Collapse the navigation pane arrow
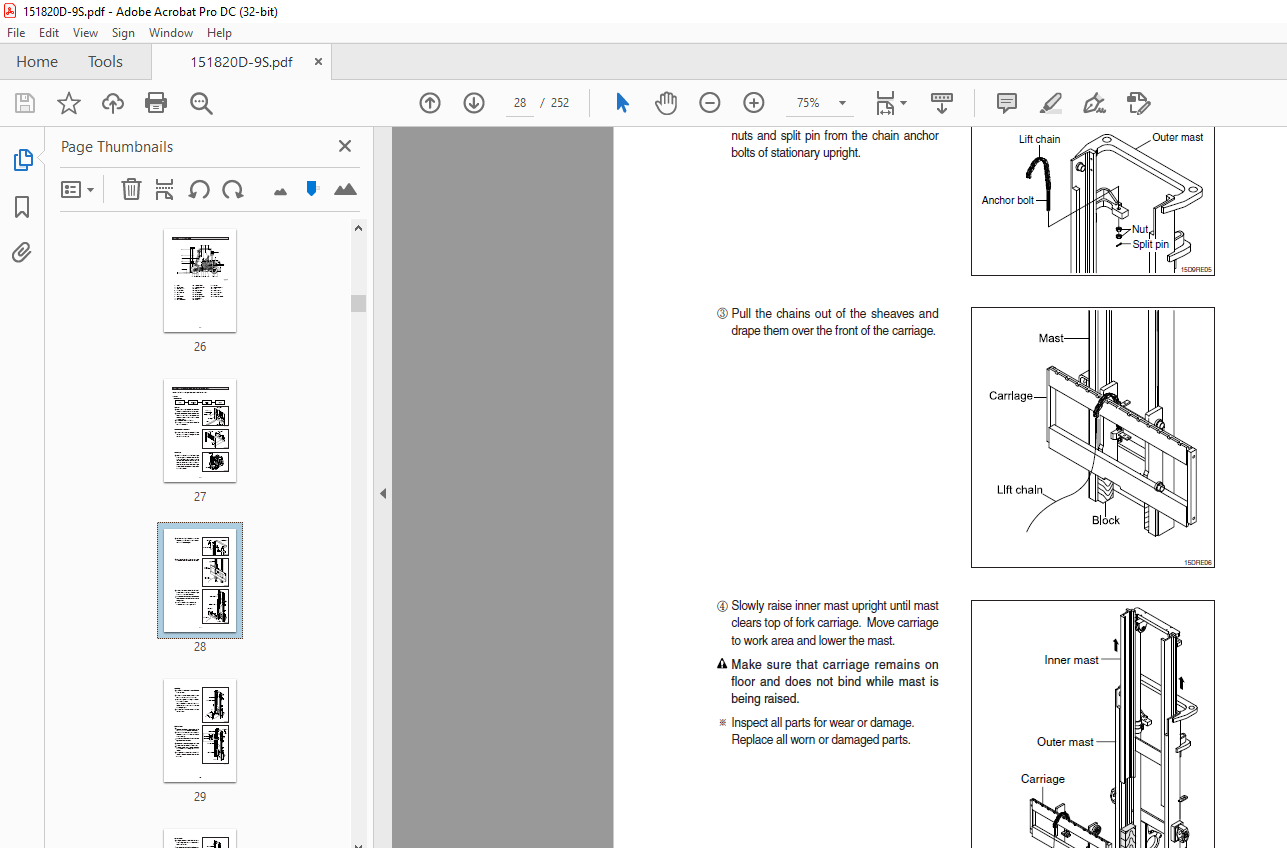Viewport: 1287px width, 848px height. pyautogui.click(x=382, y=493)
